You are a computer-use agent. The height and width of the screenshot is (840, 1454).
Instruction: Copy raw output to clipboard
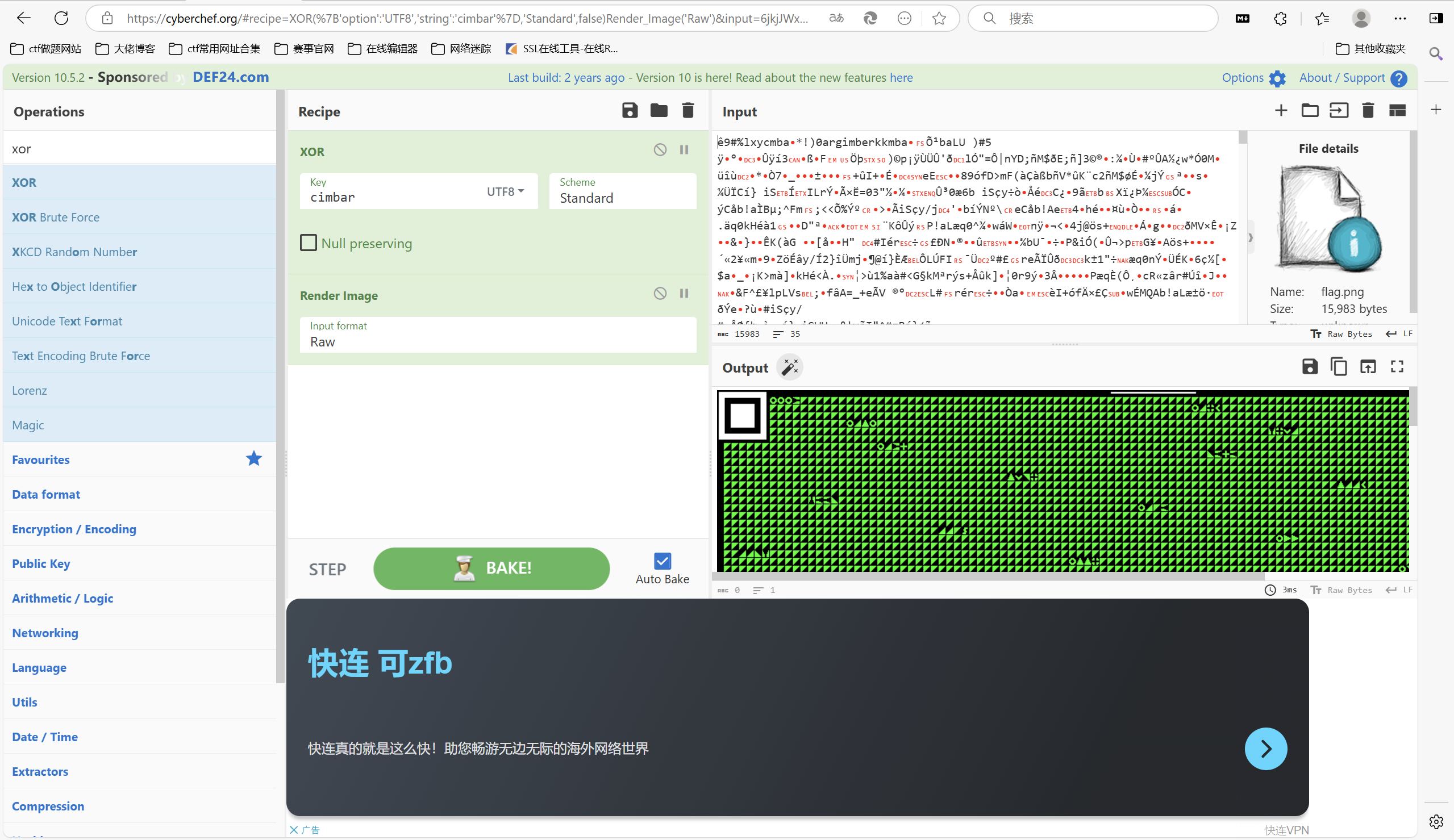pos(1339,366)
